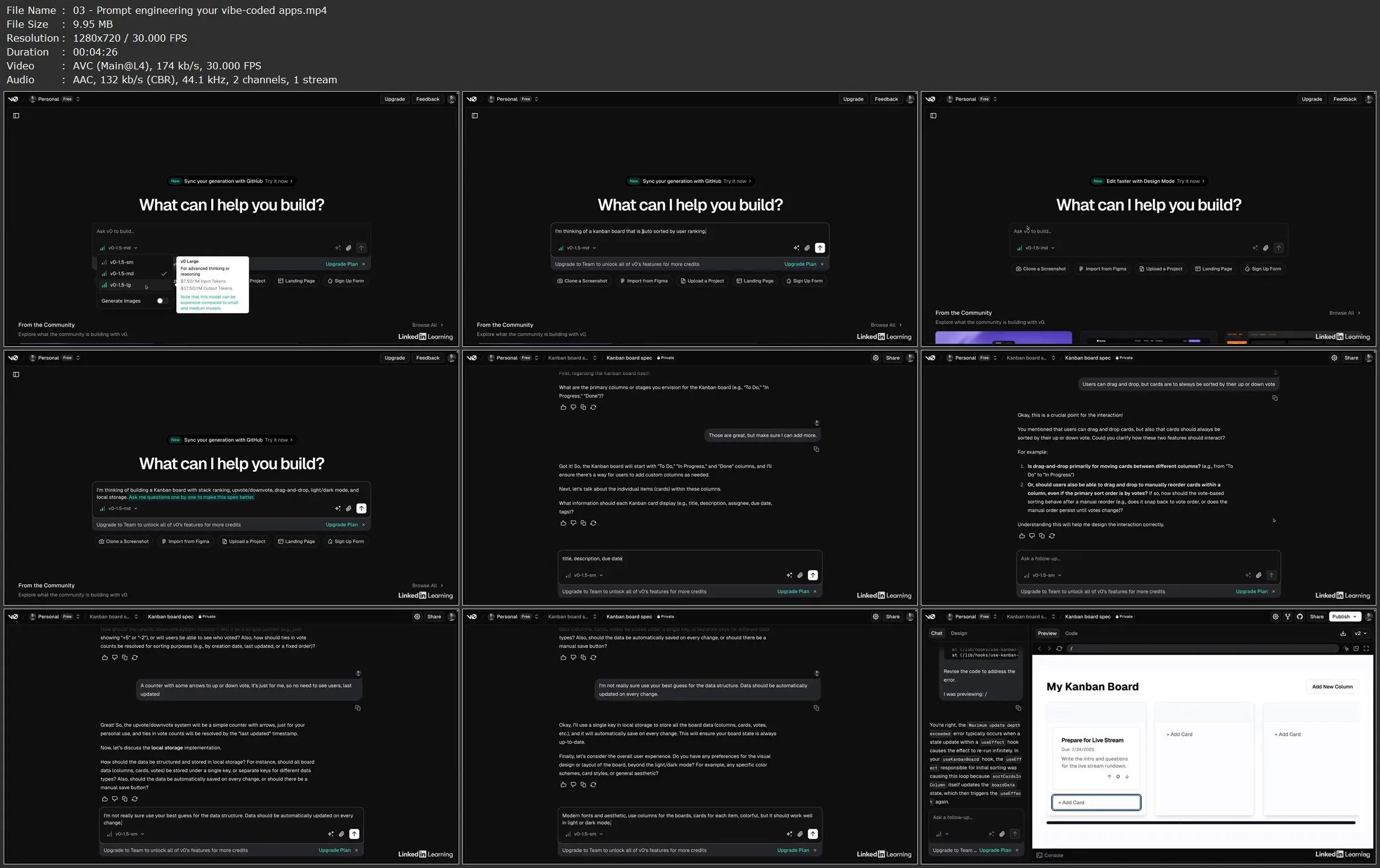Screen dimensions: 1380x868
Task: Click the highlighted '+ Add Card' button
Action: click(1096, 803)
